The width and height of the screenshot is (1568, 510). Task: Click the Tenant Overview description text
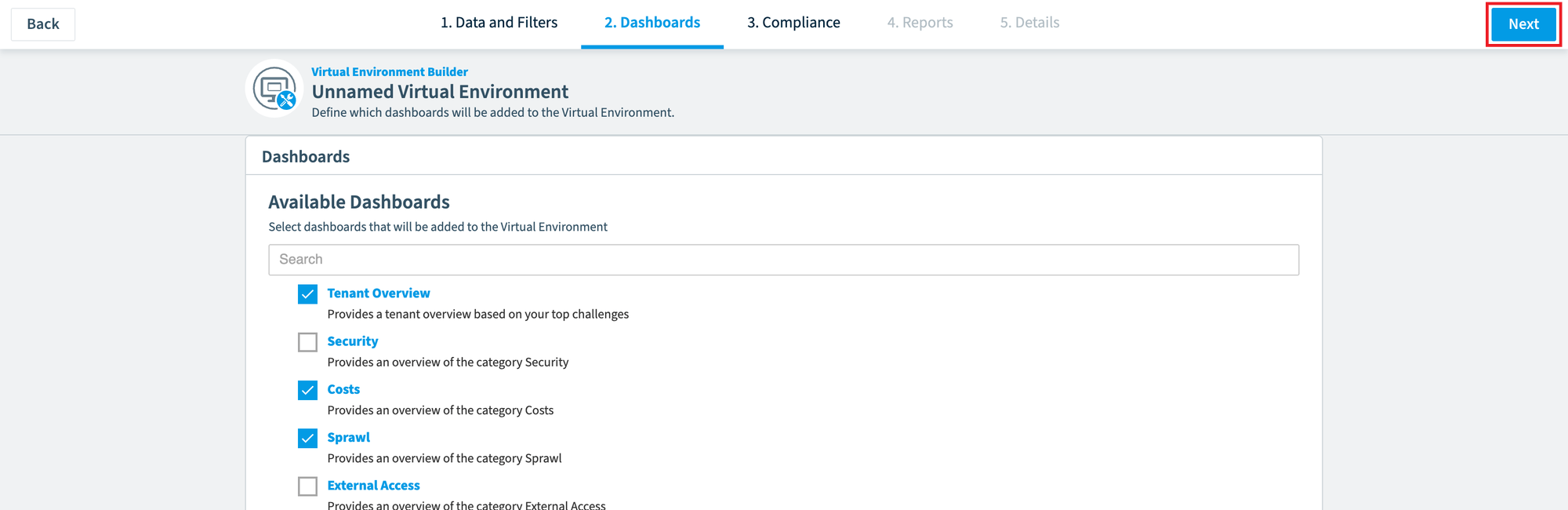[478, 315]
